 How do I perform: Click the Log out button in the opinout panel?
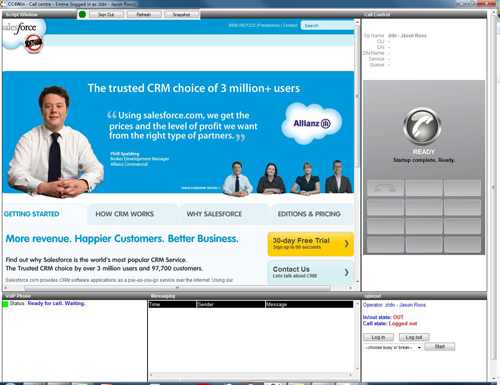(x=414, y=337)
